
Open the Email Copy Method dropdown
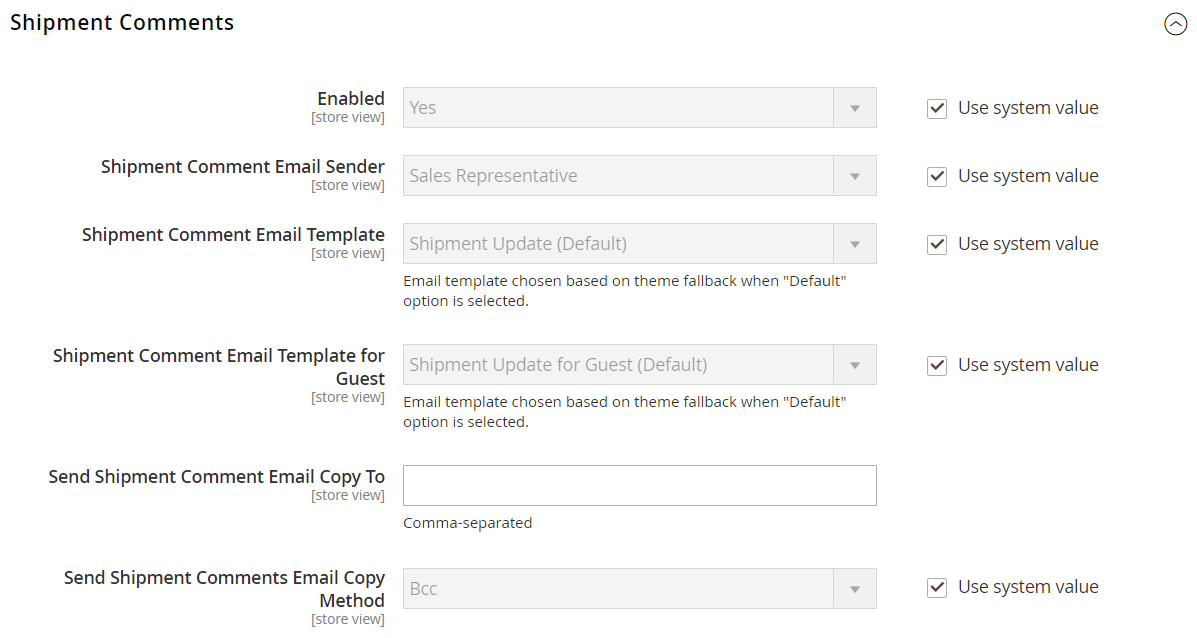pyautogui.click(x=620, y=589)
